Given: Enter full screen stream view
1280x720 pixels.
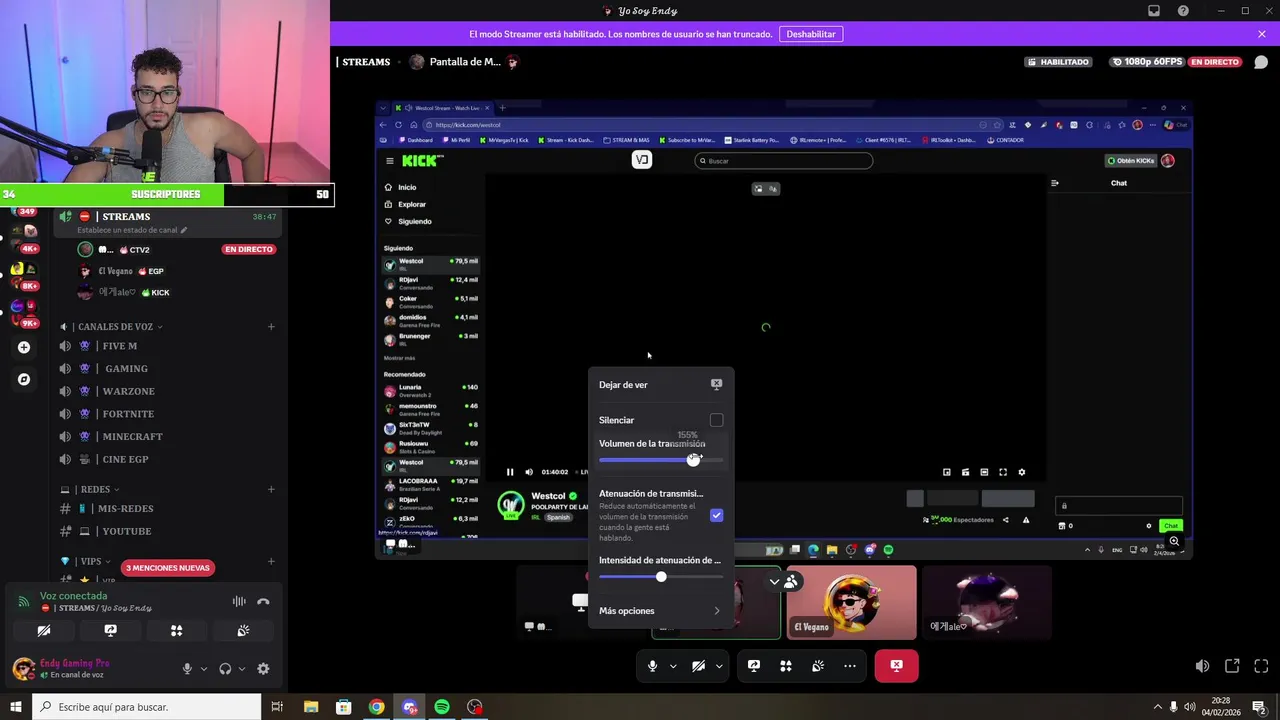Looking at the screenshot, I should coord(1261,666).
